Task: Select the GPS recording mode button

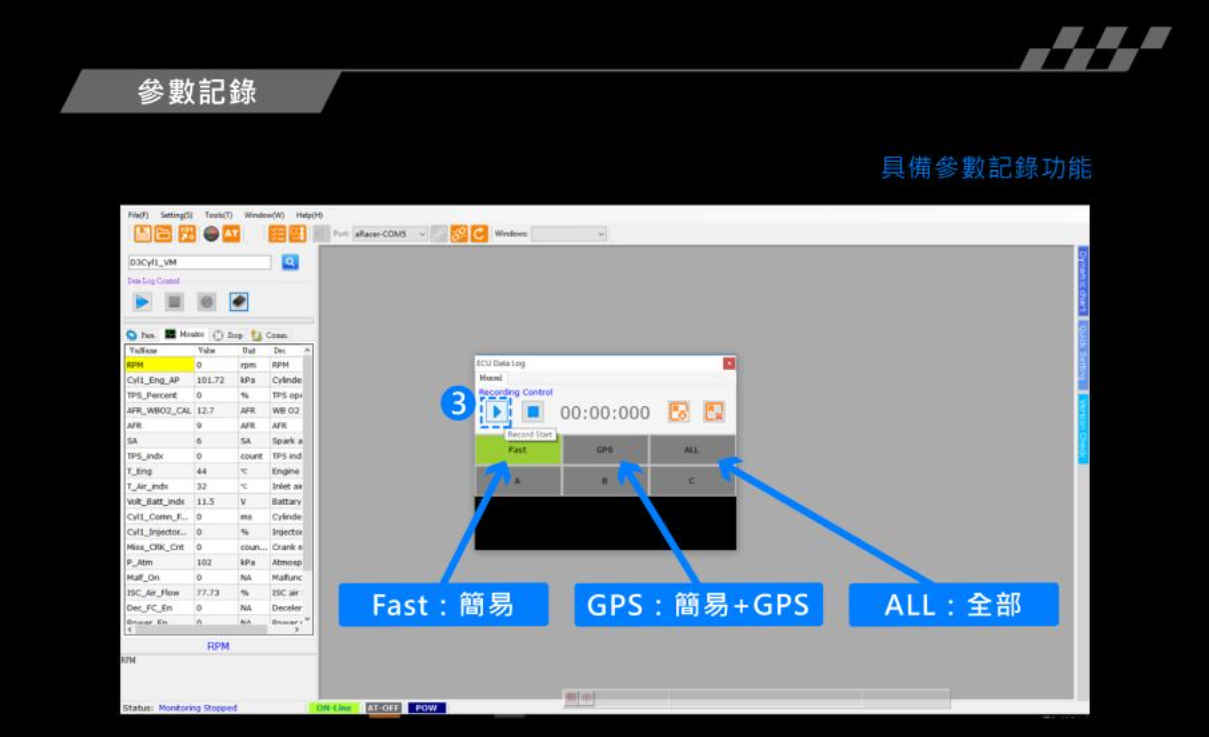Action: pos(605,450)
